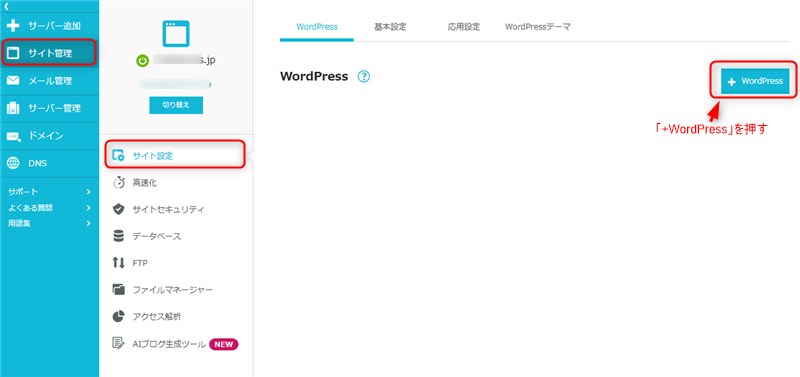Click the building icon for サーバー管理
The width and height of the screenshot is (800, 377).
13,108
